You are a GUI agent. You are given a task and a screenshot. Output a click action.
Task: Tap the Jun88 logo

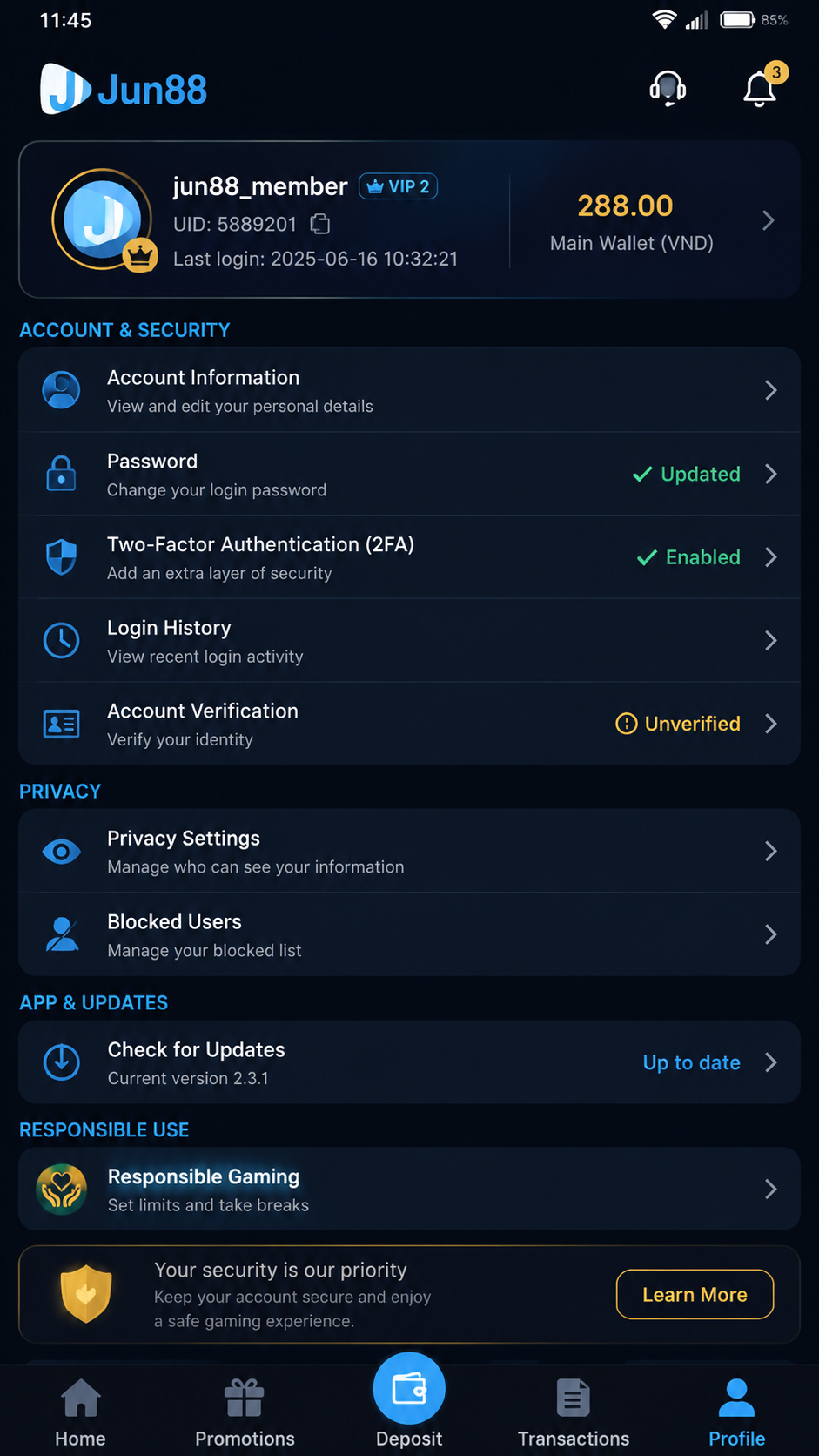click(124, 89)
